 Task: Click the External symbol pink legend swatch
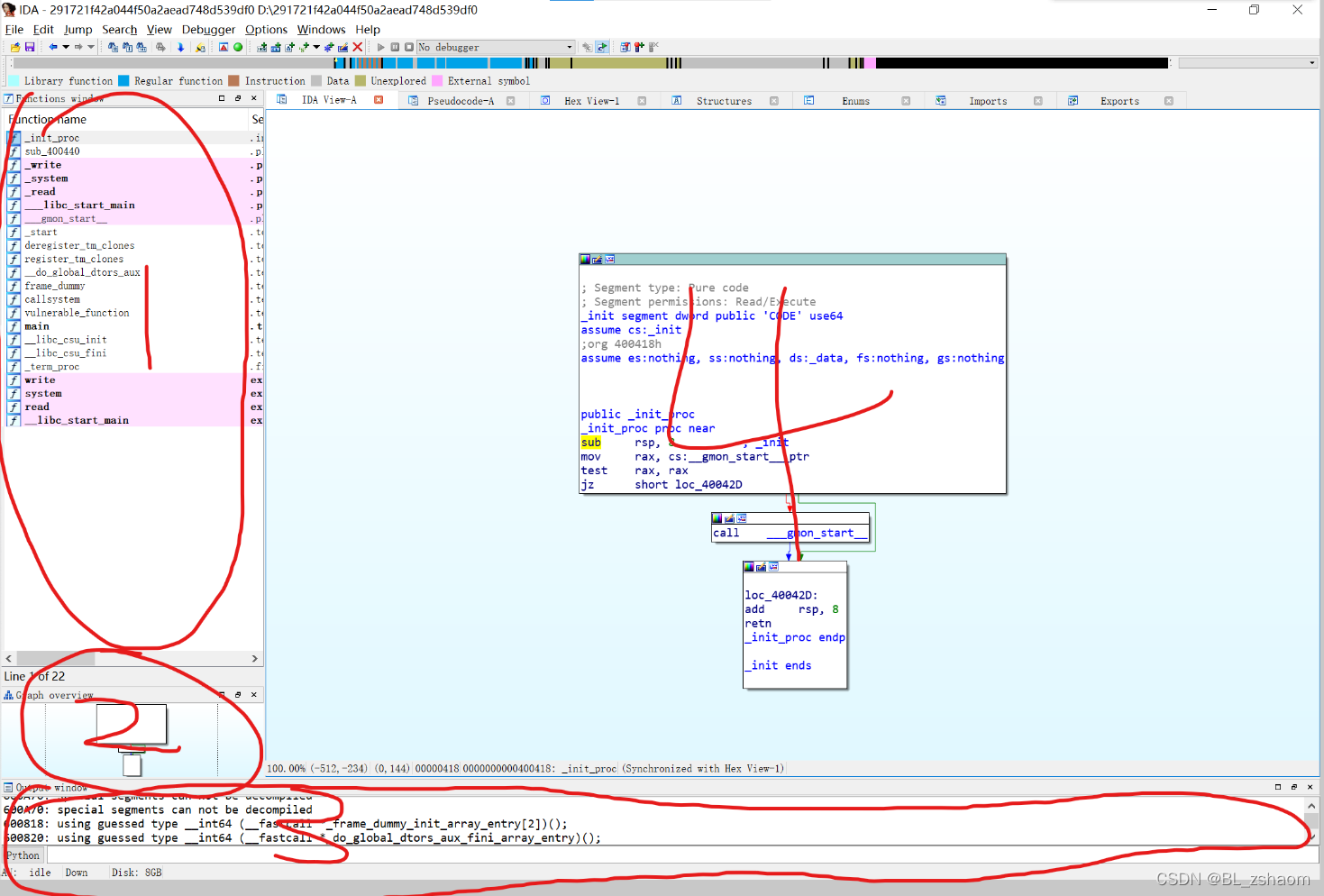pyautogui.click(x=437, y=81)
